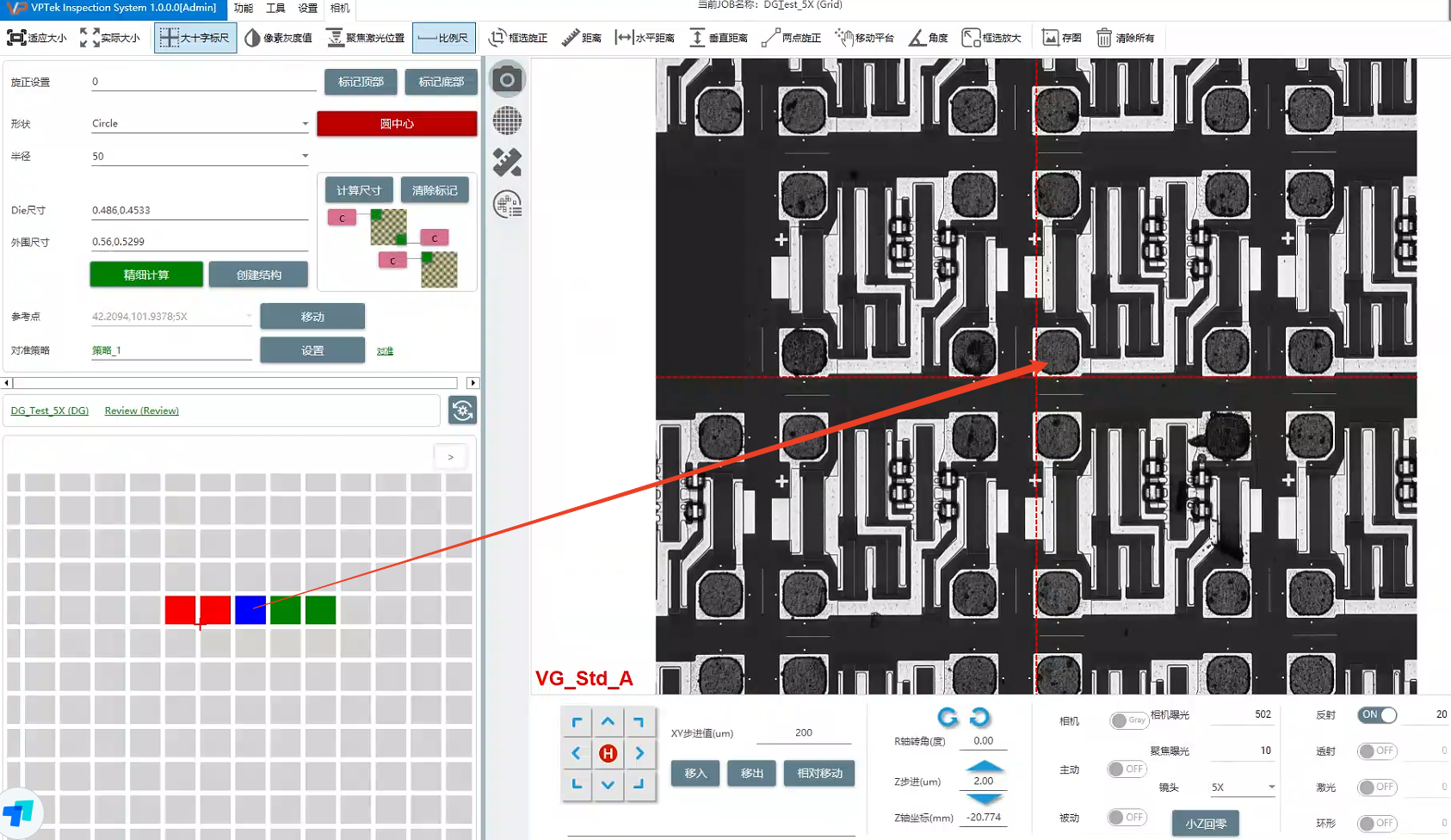Image resolution: width=1451 pixels, height=840 pixels.
Task: Toggle the 相机 Gray camera switch
Action: (x=1127, y=720)
